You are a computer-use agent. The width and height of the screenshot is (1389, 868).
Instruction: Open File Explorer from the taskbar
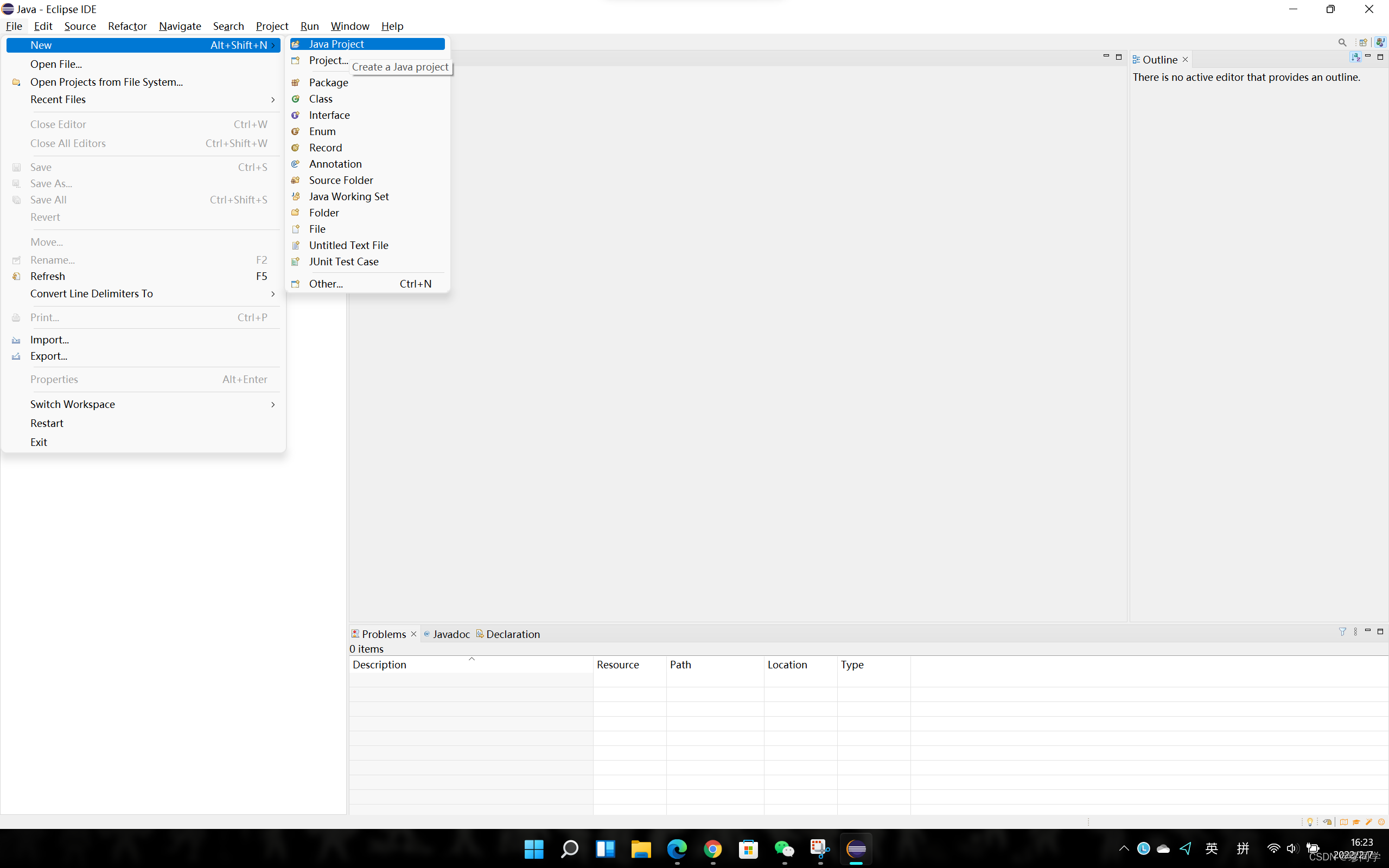click(x=641, y=848)
